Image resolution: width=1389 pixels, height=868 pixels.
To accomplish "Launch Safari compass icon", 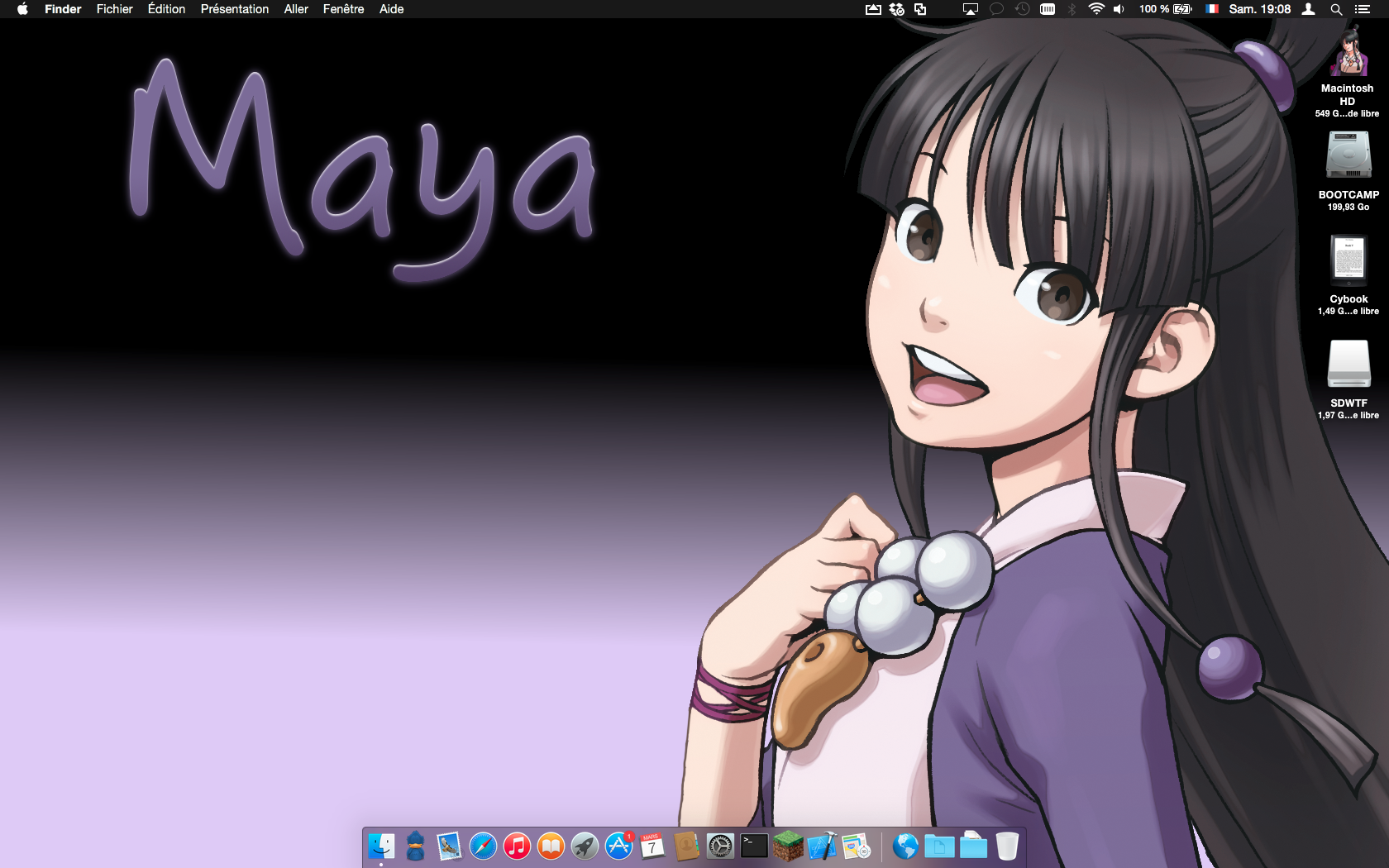I will (x=483, y=846).
